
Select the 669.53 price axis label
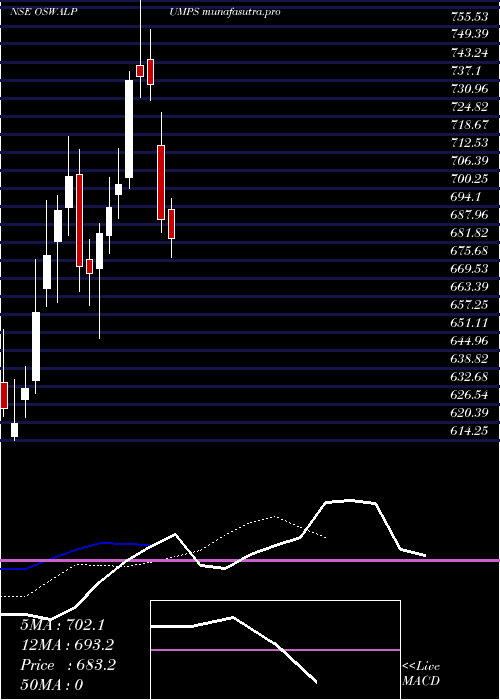(x=469, y=269)
